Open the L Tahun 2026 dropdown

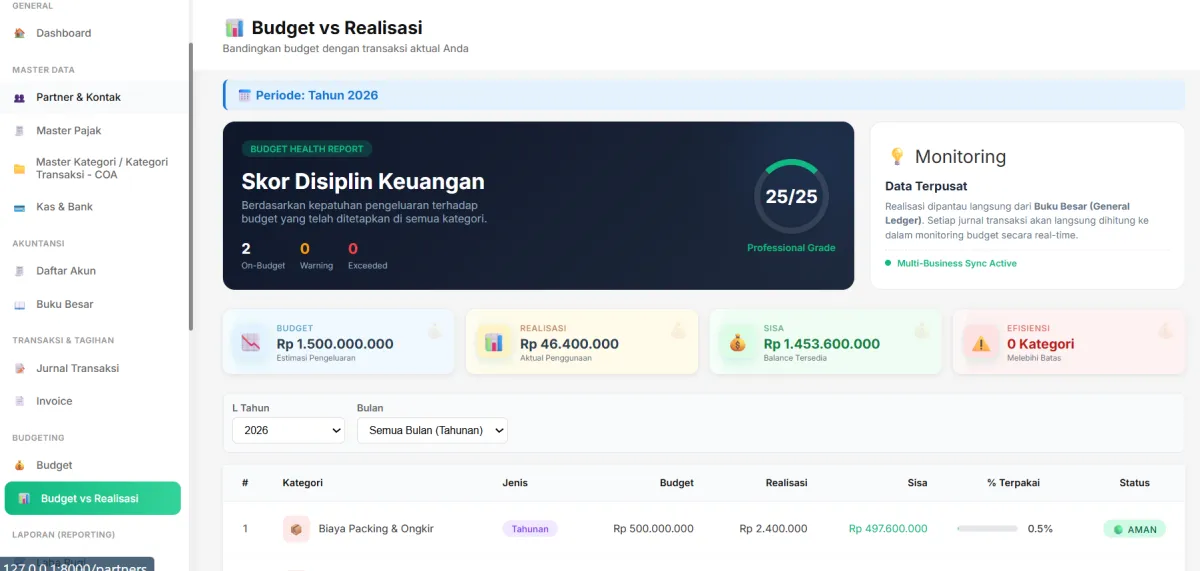288,430
